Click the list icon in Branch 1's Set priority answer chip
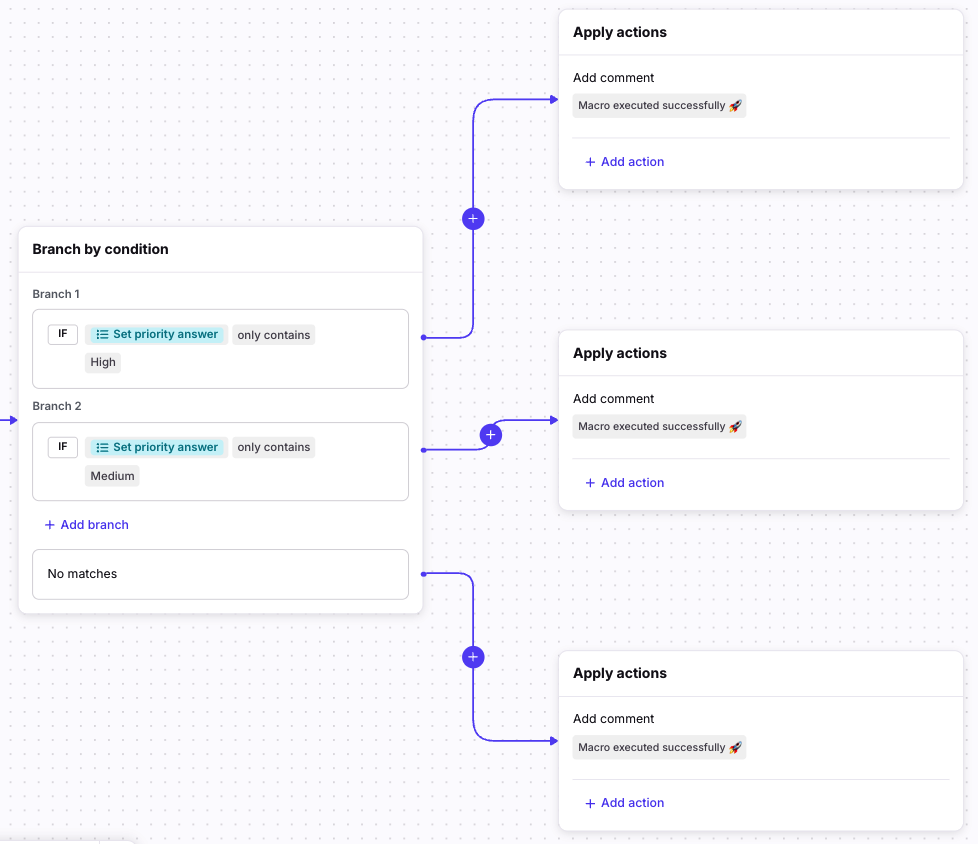The image size is (978, 844). (102, 335)
